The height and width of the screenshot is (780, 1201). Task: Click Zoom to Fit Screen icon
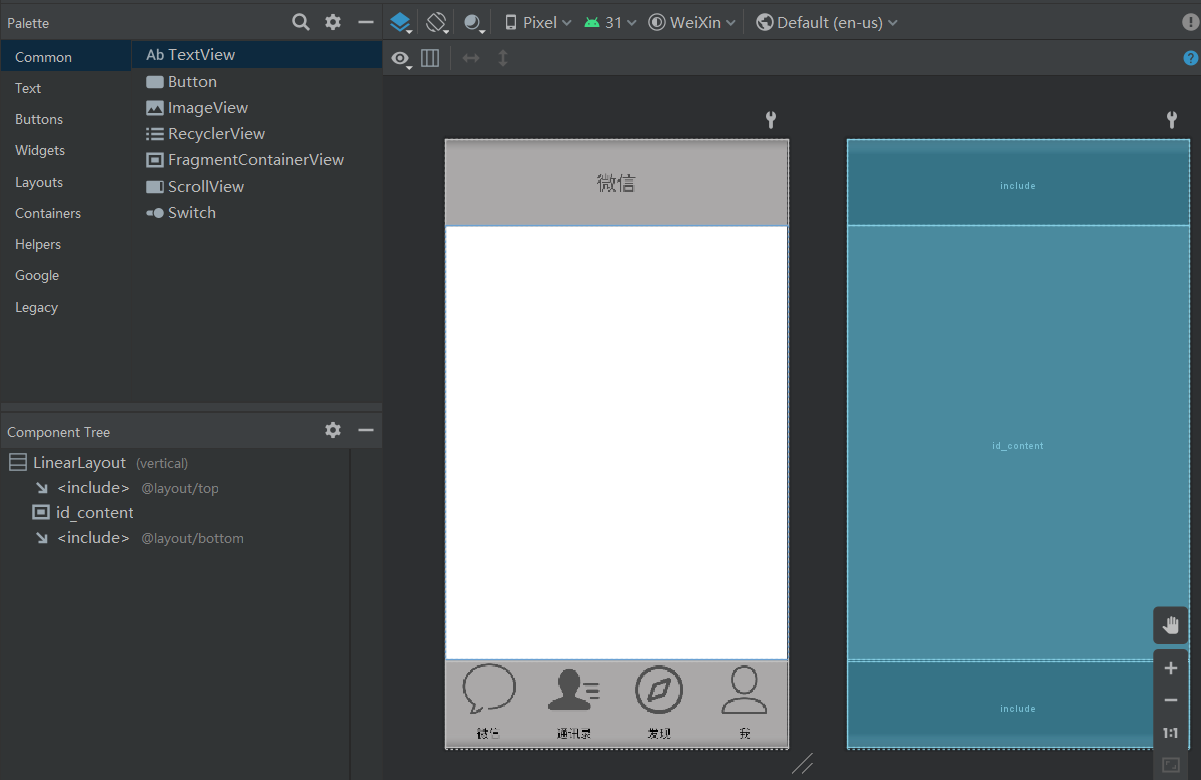tap(1171, 765)
